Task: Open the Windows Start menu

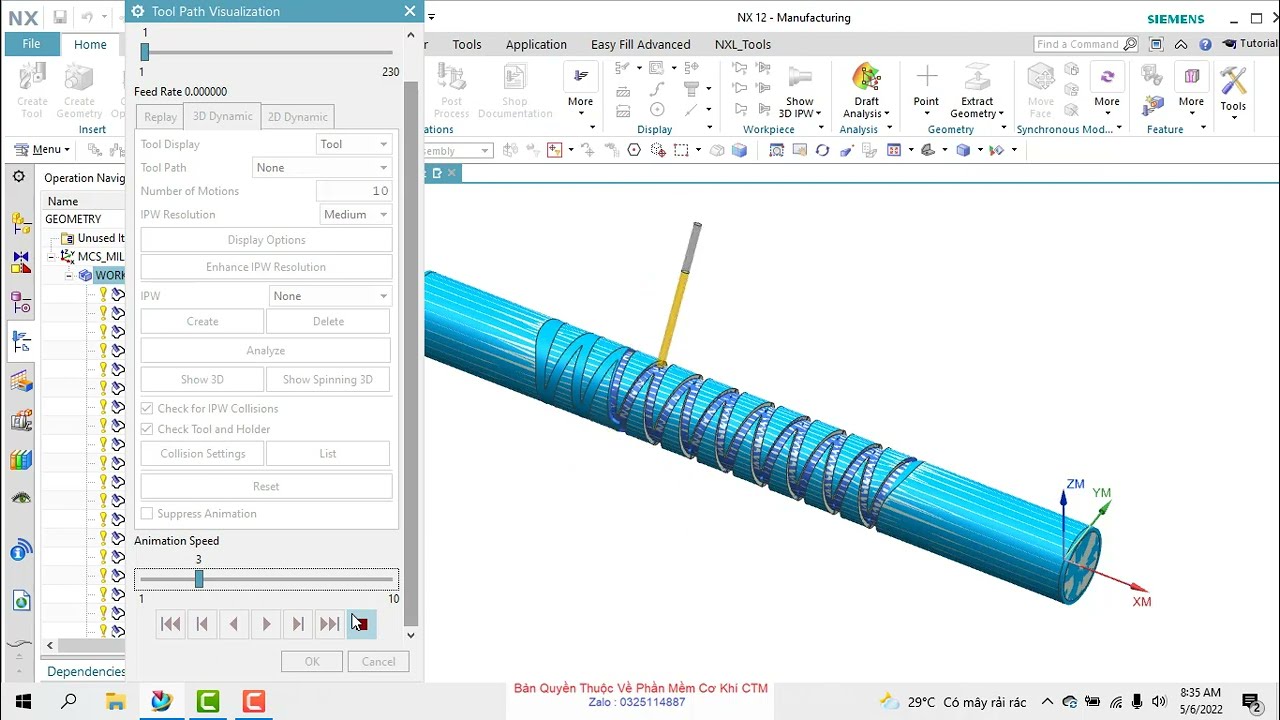Action: coord(23,702)
